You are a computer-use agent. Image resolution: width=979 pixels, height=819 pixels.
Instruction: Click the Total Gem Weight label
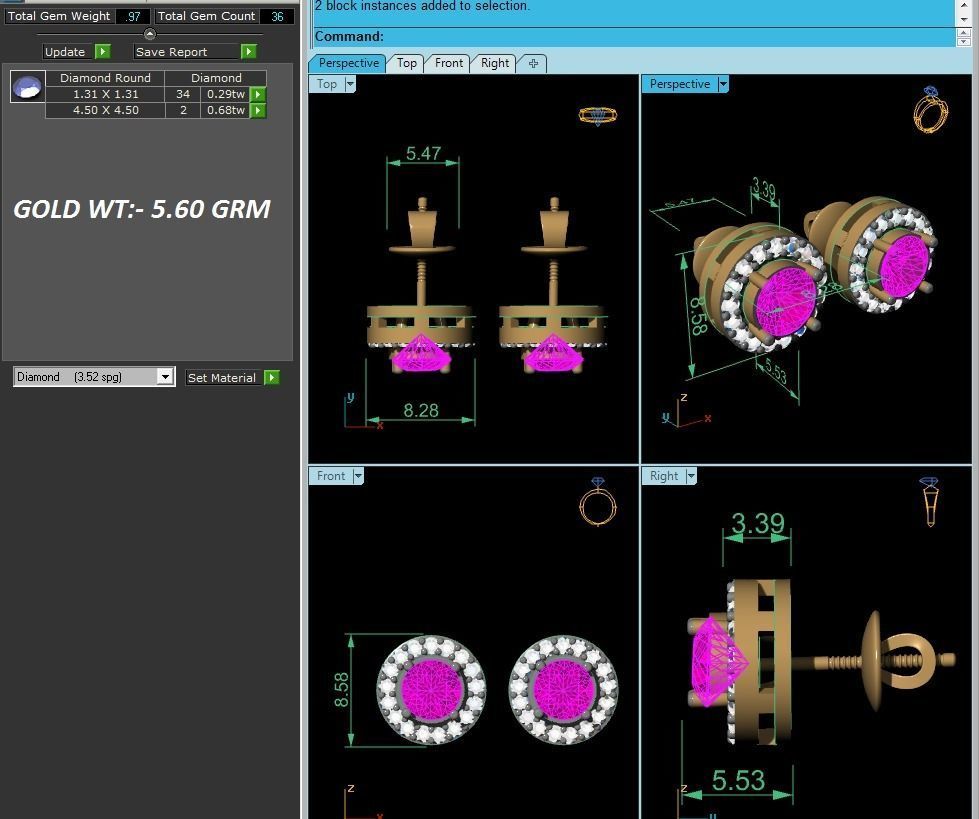pos(59,16)
